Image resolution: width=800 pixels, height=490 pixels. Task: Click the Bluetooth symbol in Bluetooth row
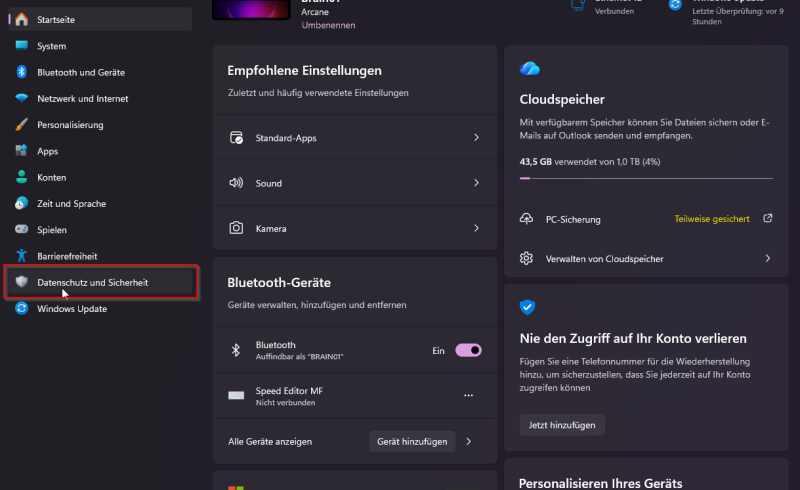(236, 350)
